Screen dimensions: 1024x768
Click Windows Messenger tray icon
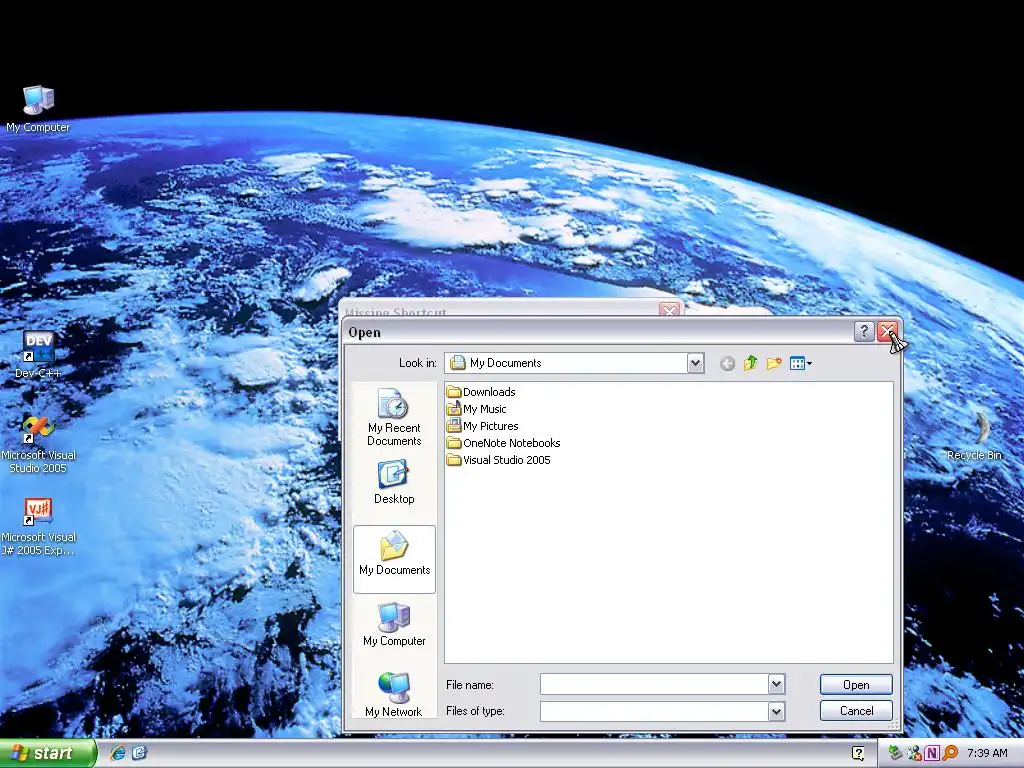tap(914, 753)
